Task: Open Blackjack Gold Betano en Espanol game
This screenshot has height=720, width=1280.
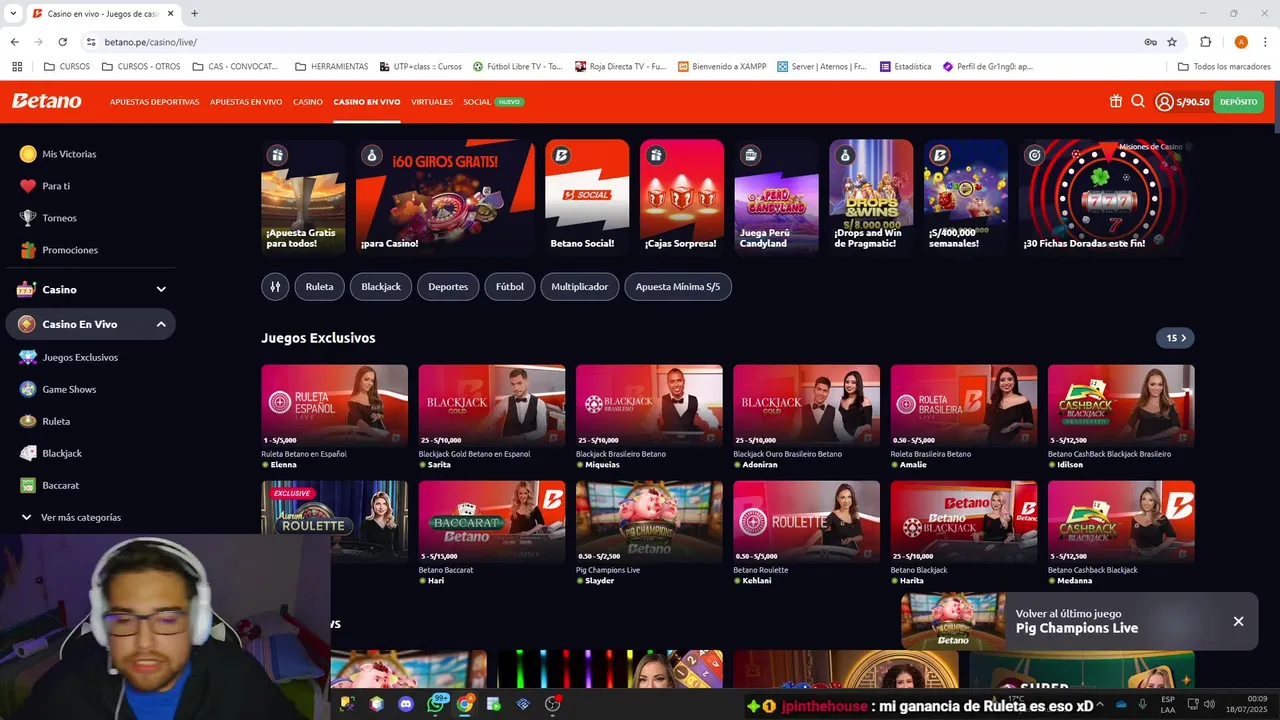Action: 492,404
